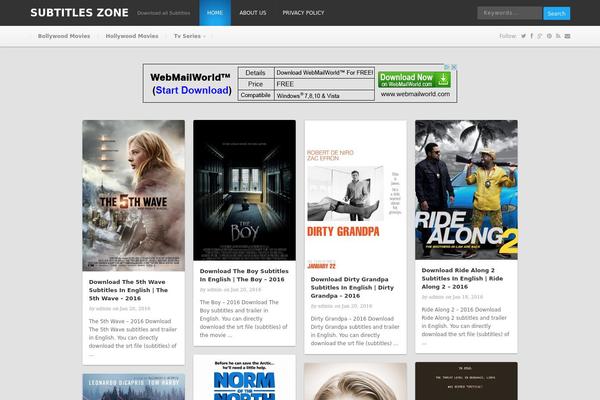Click the green Download Now ad button
Screen dimensions: 600x400
[414, 80]
